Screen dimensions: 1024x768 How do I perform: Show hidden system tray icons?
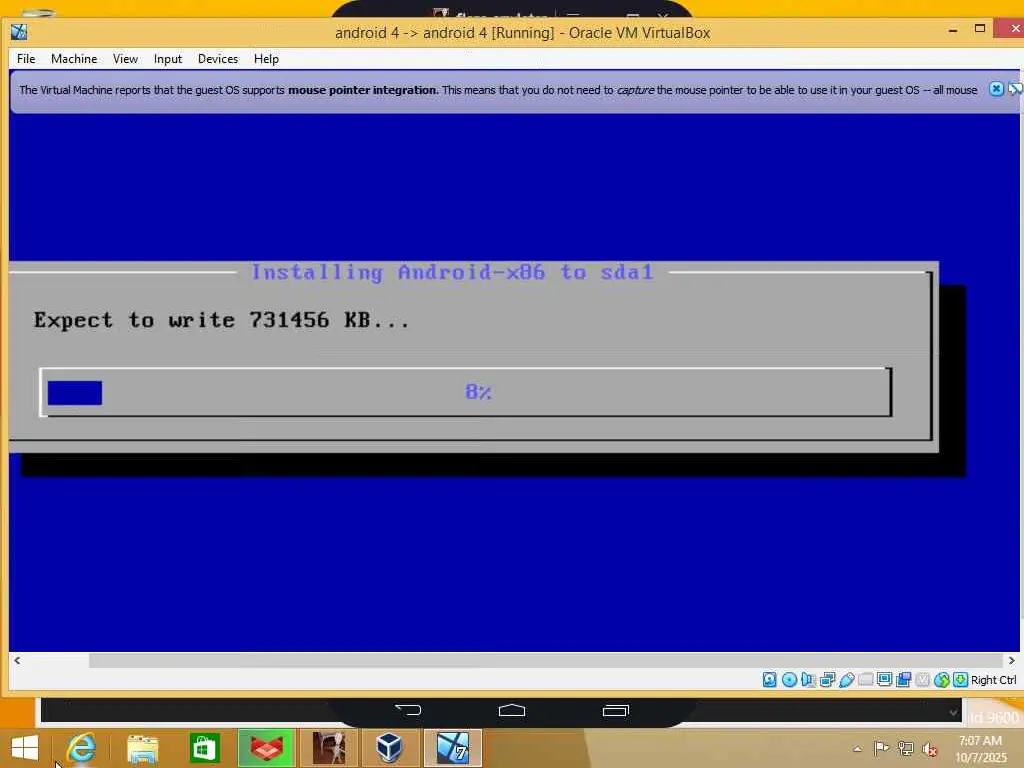(857, 748)
